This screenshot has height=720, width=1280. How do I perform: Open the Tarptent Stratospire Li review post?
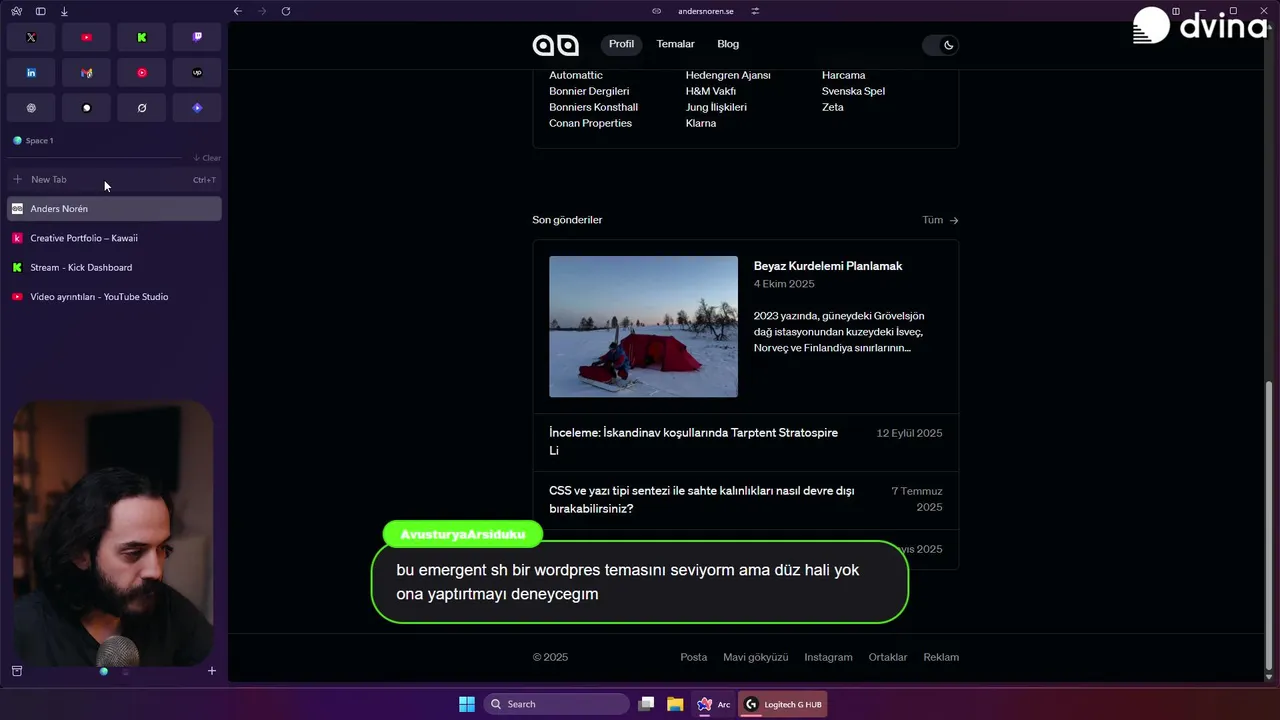(694, 442)
